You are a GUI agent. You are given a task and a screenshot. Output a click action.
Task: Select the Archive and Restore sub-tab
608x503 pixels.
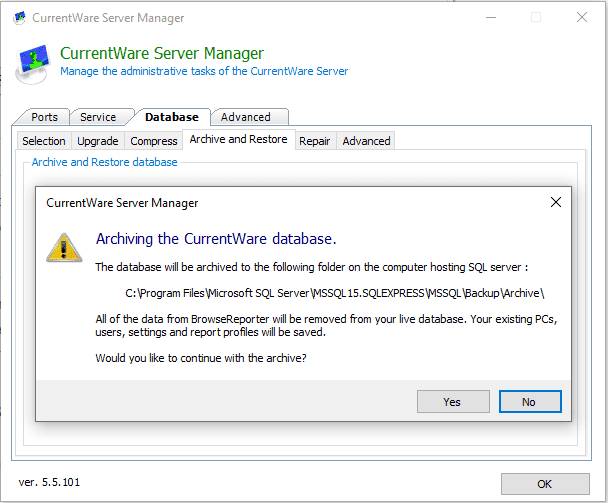tap(238, 139)
